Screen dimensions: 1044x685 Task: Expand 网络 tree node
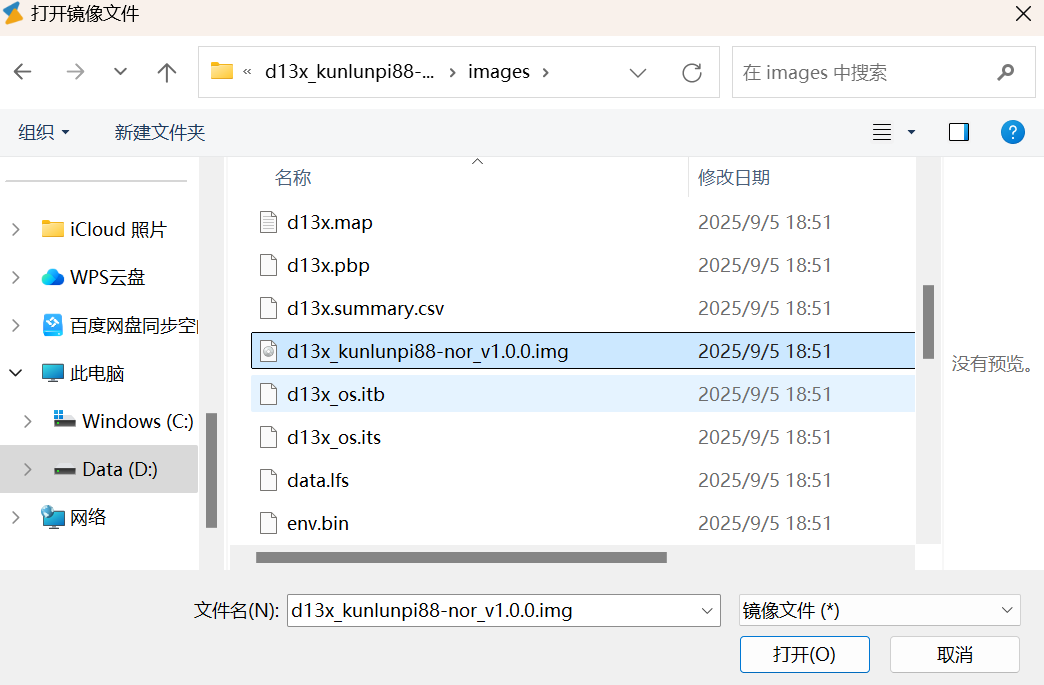16,517
